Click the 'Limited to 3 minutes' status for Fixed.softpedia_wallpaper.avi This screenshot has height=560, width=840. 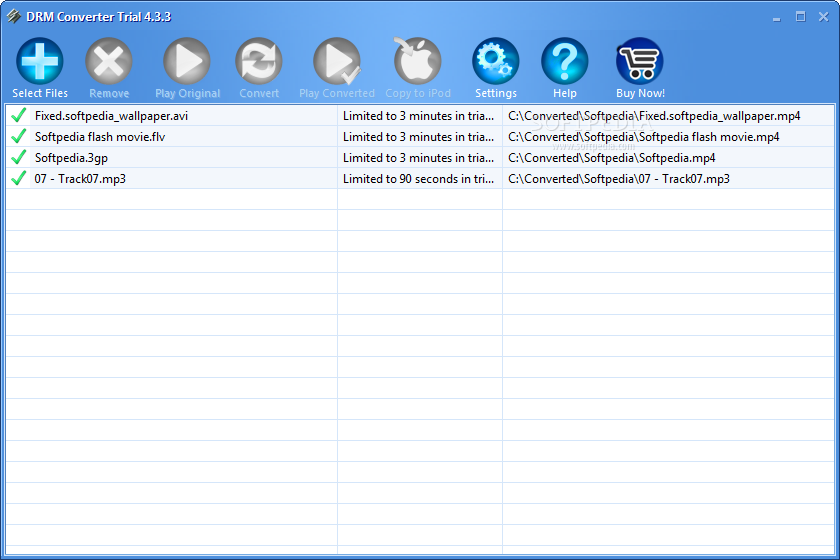418,116
